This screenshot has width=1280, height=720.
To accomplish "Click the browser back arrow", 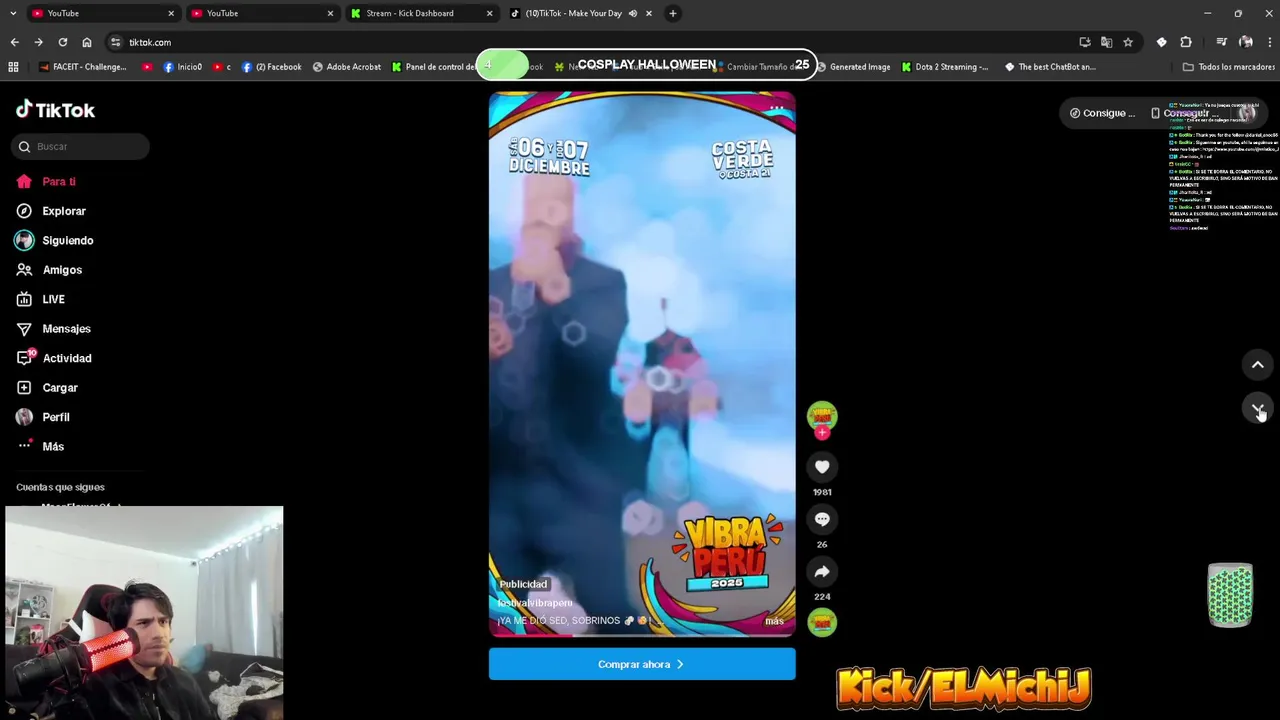I will 14,42.
